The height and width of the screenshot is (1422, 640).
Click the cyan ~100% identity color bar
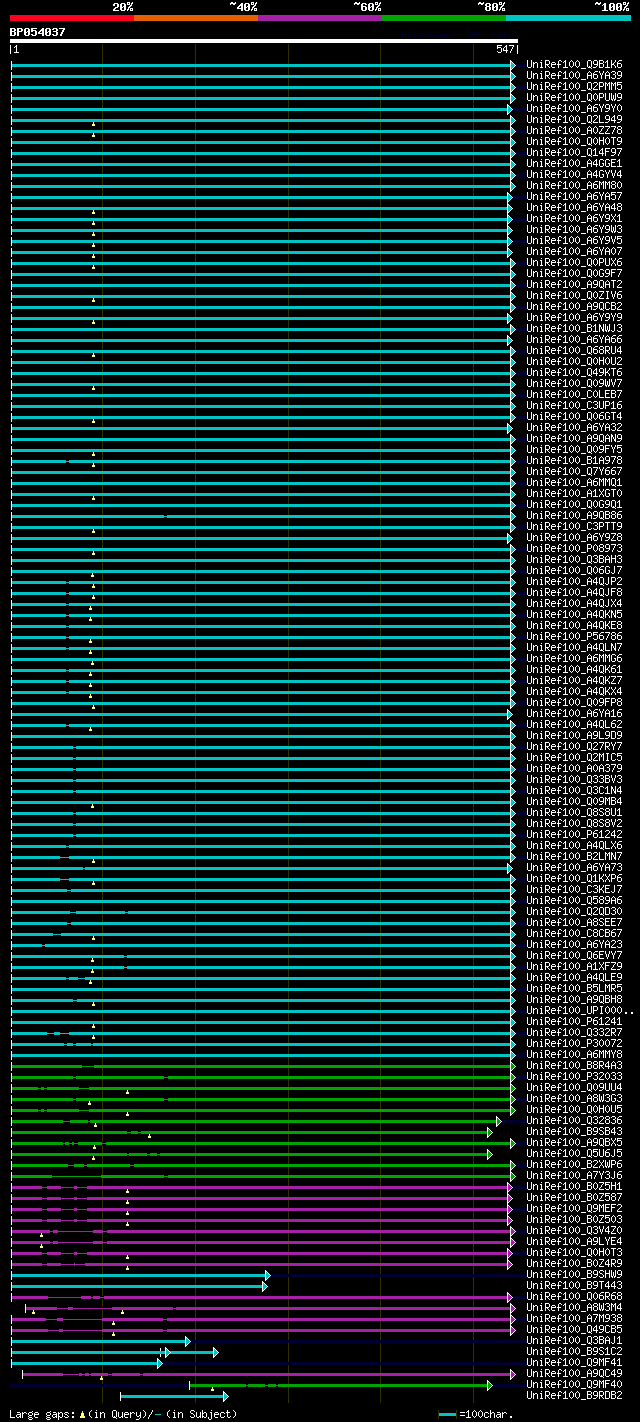coord(568,17)
